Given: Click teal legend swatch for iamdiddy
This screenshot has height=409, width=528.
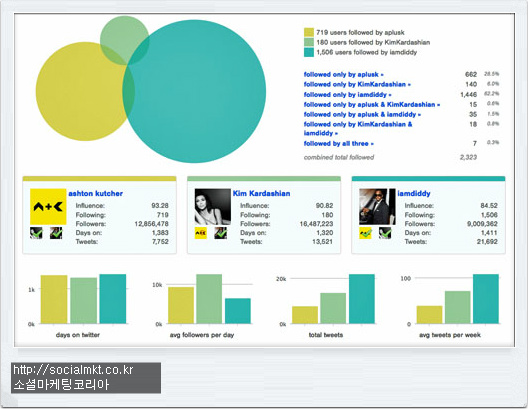Looking at the screenshot, I should [309, 52].
